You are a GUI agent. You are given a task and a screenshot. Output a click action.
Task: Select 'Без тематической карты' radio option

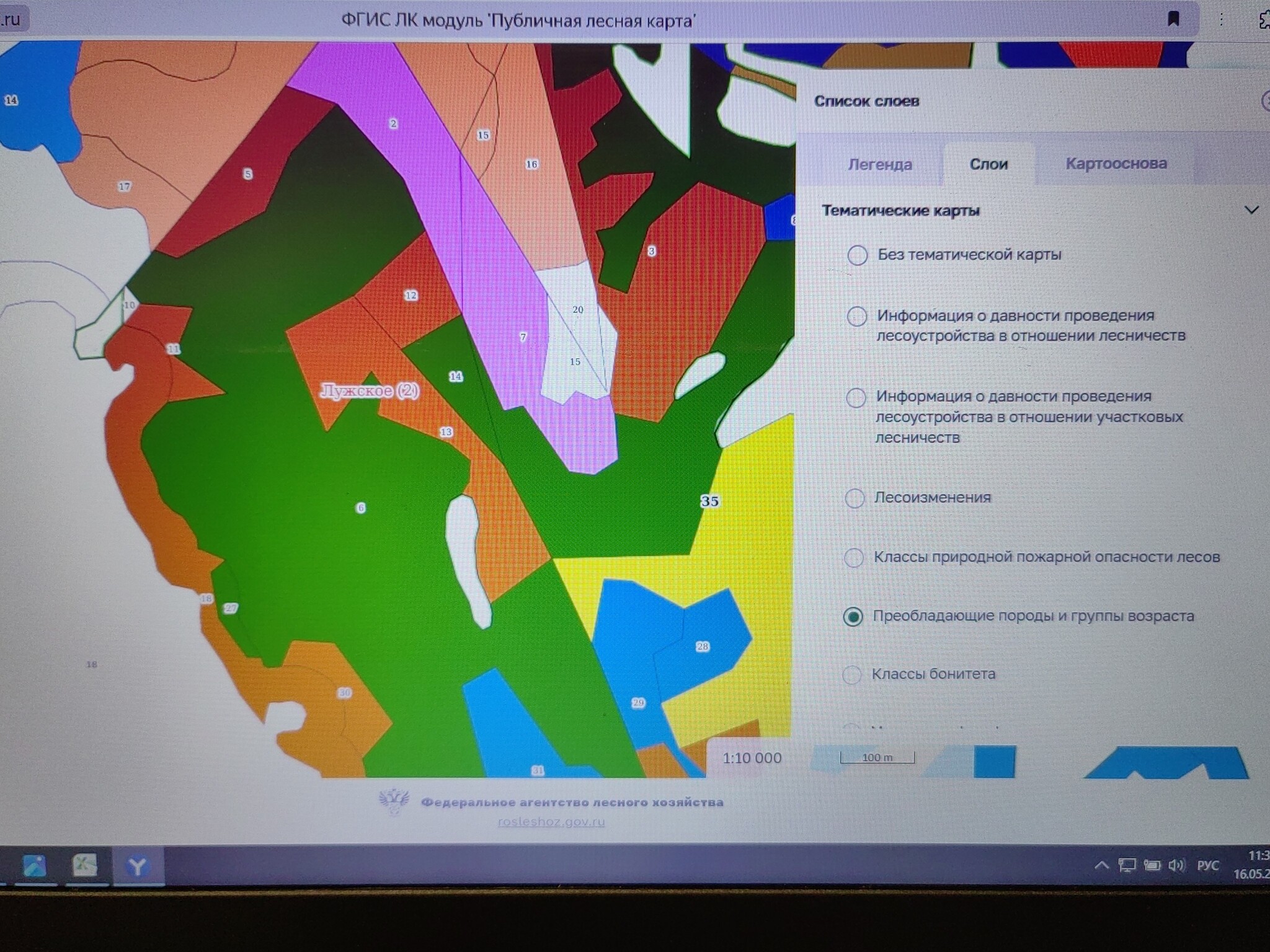tap(857, 255)
